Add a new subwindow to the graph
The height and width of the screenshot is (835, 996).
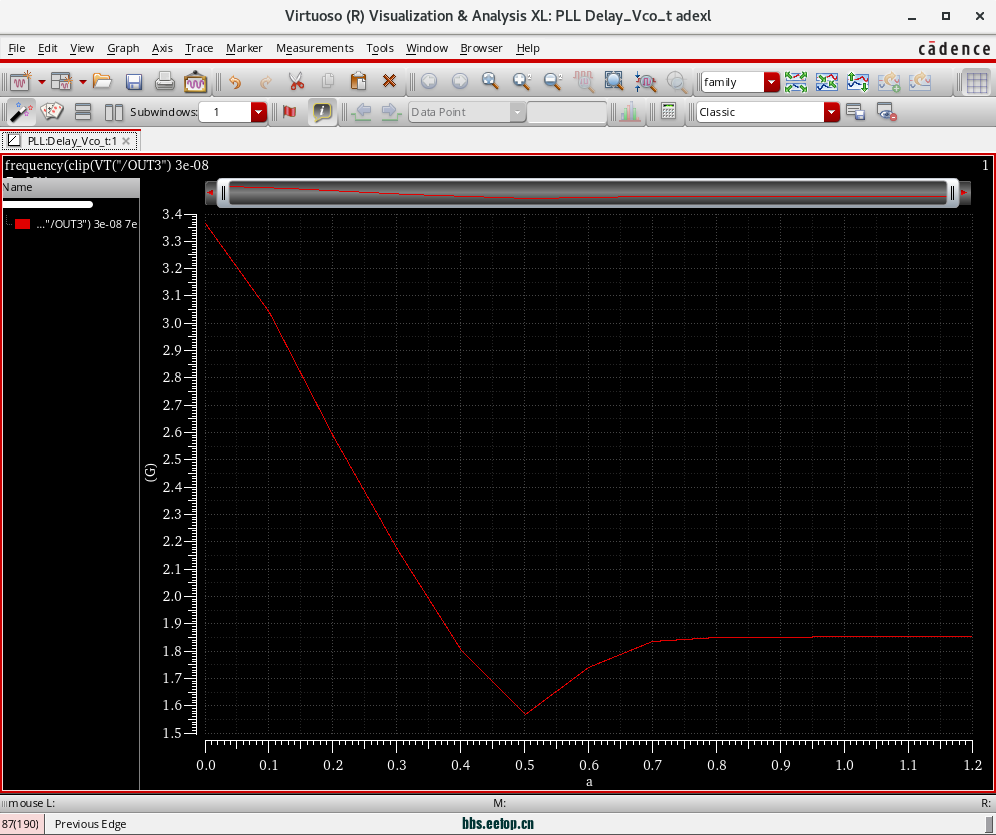pyautogui.click(x=62, y=81)
